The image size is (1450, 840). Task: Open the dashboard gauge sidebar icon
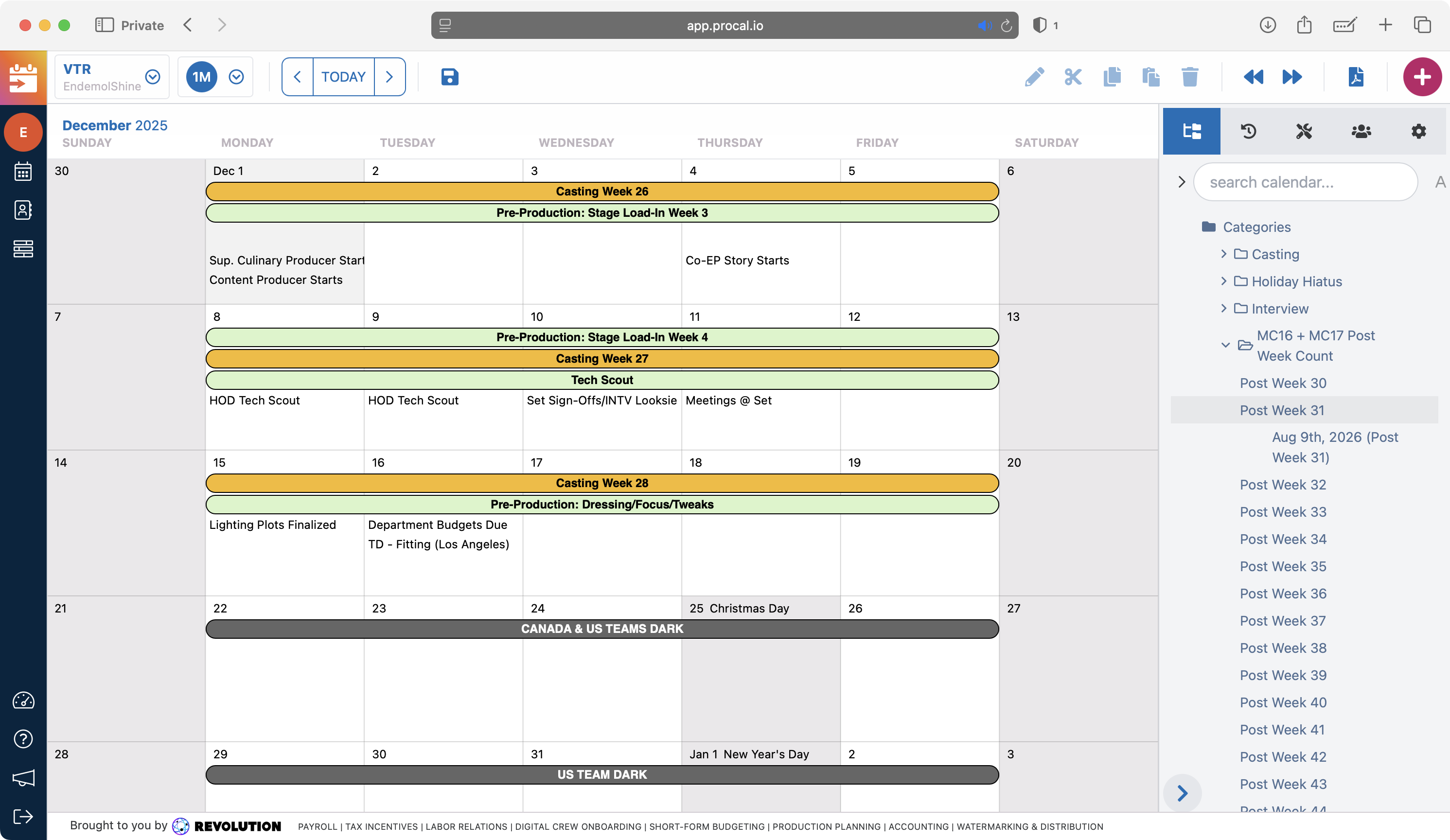coord(23,701)
